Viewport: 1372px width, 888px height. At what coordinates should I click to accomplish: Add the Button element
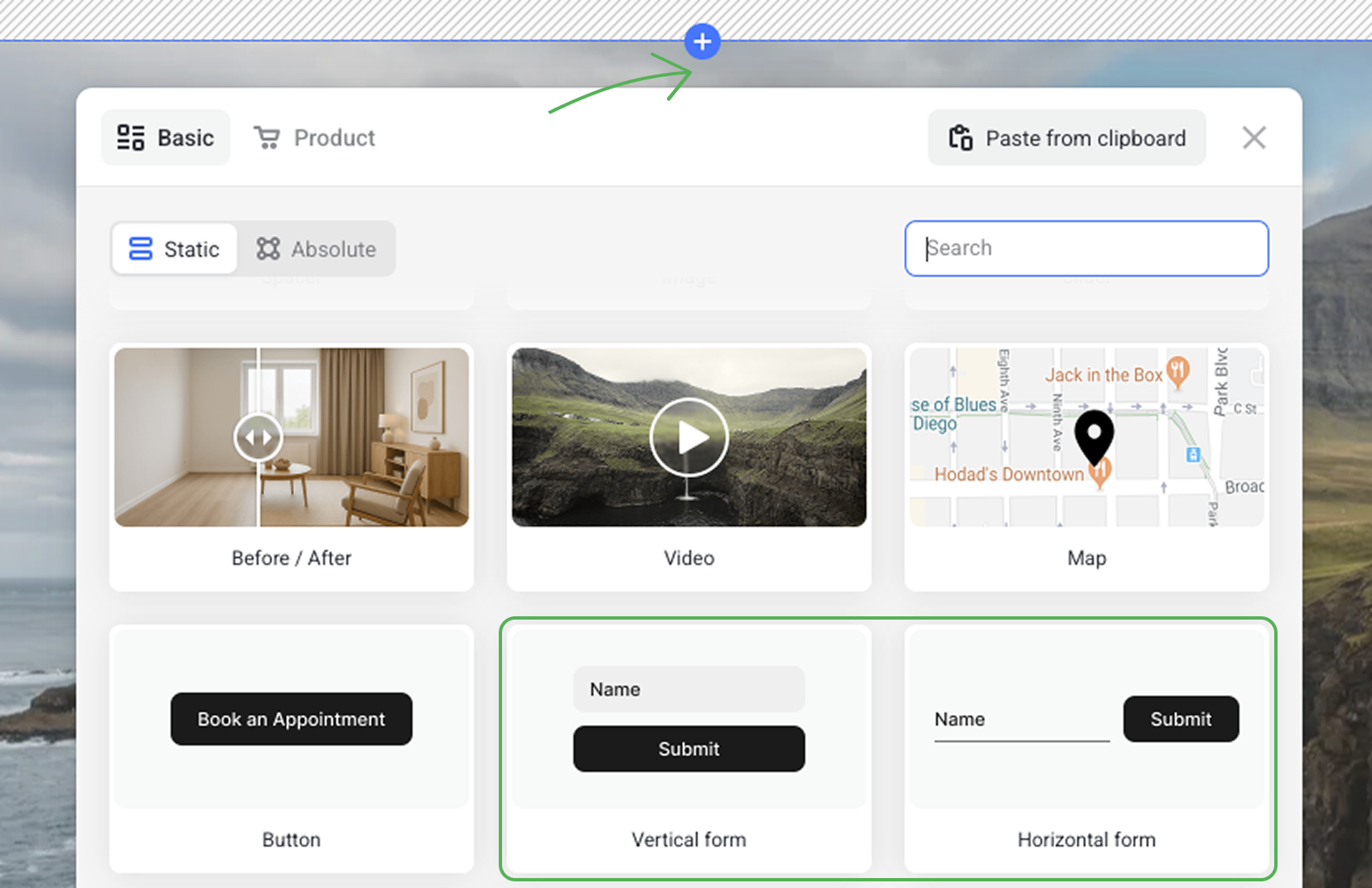coord(292,839)
